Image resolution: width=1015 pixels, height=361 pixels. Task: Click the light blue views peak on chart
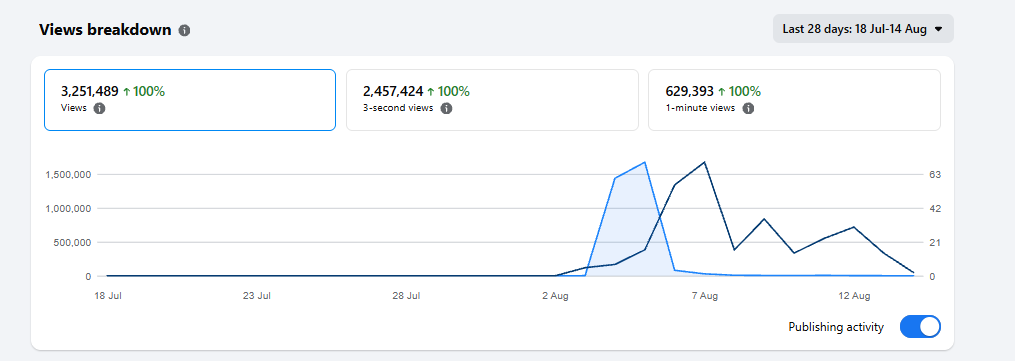[645, 162]
